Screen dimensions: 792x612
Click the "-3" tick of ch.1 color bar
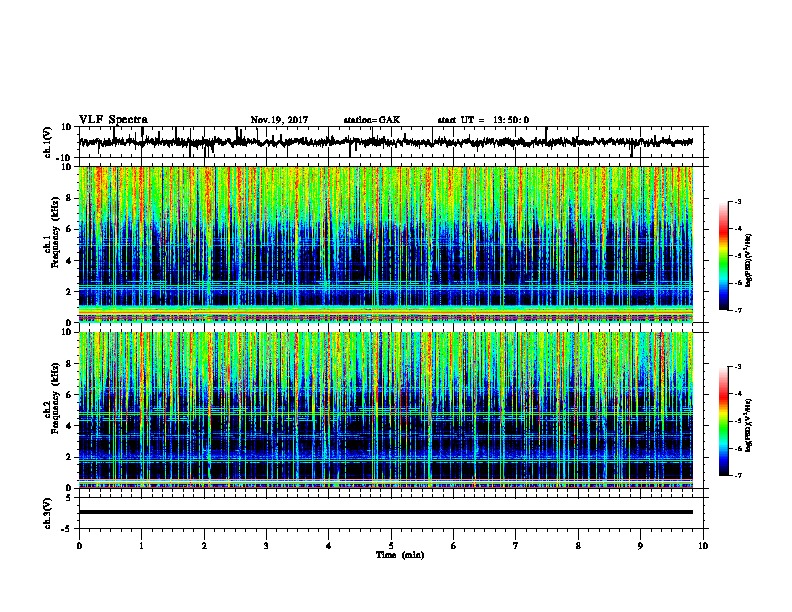pos(738,202)
